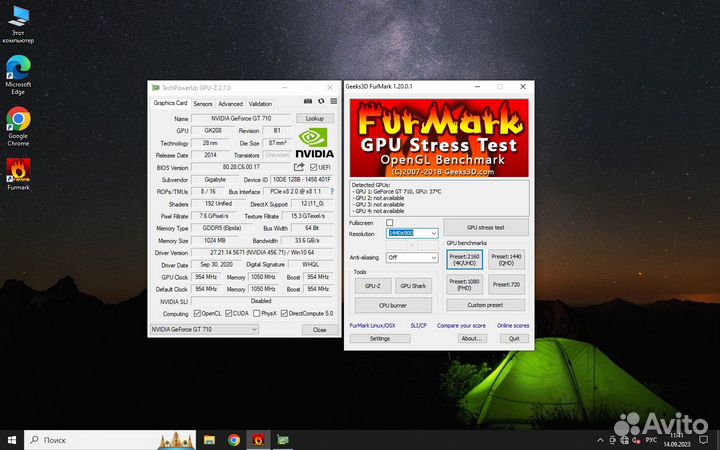Open GPU selection dropdown in GPU-Z
The height and width of the screenshot is (450, 720).
(204, 329)
